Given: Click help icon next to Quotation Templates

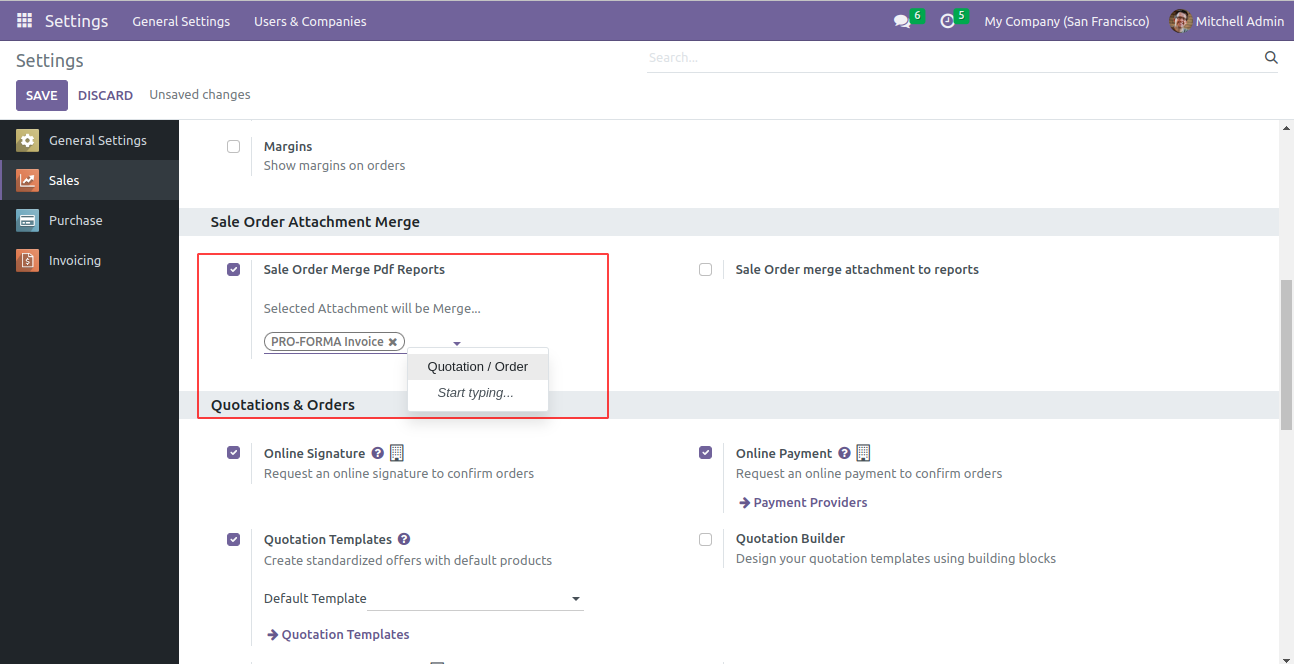Looking at the screenshot, I should tap(404, 539).
